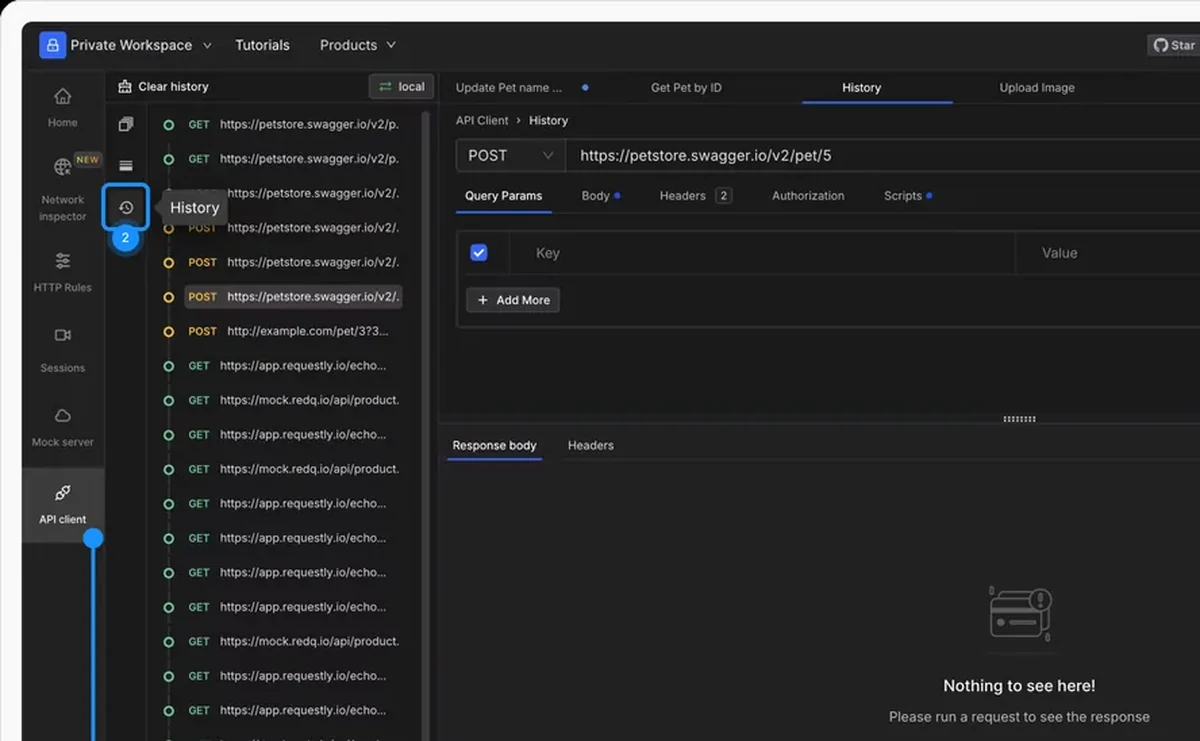Open the Mock server section
This screenshot has height=741, width=1200.
click(62, 427)
